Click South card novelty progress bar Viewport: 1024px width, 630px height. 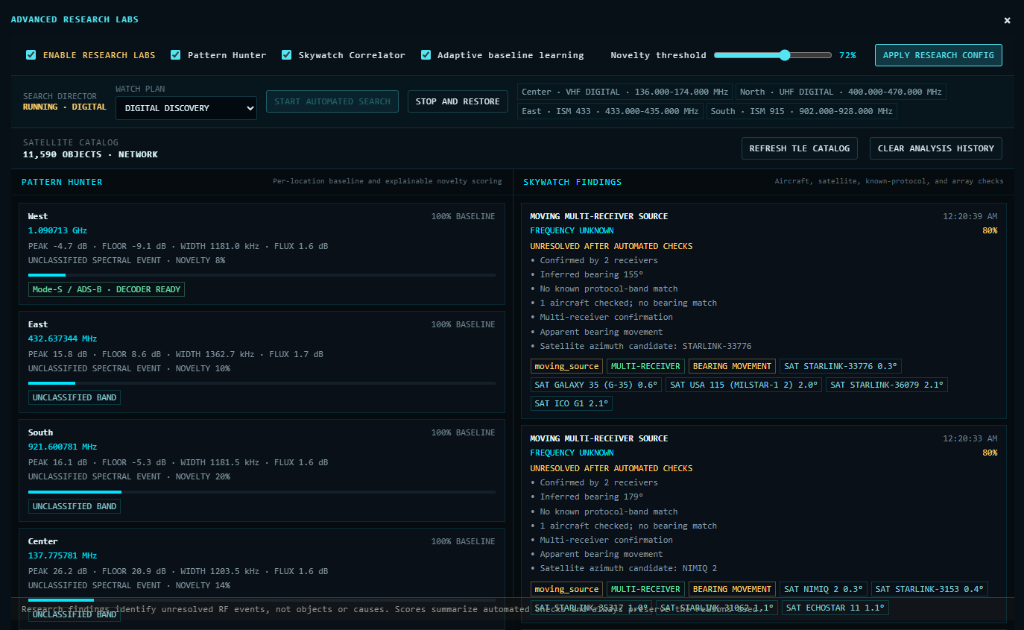click(261, 492)
